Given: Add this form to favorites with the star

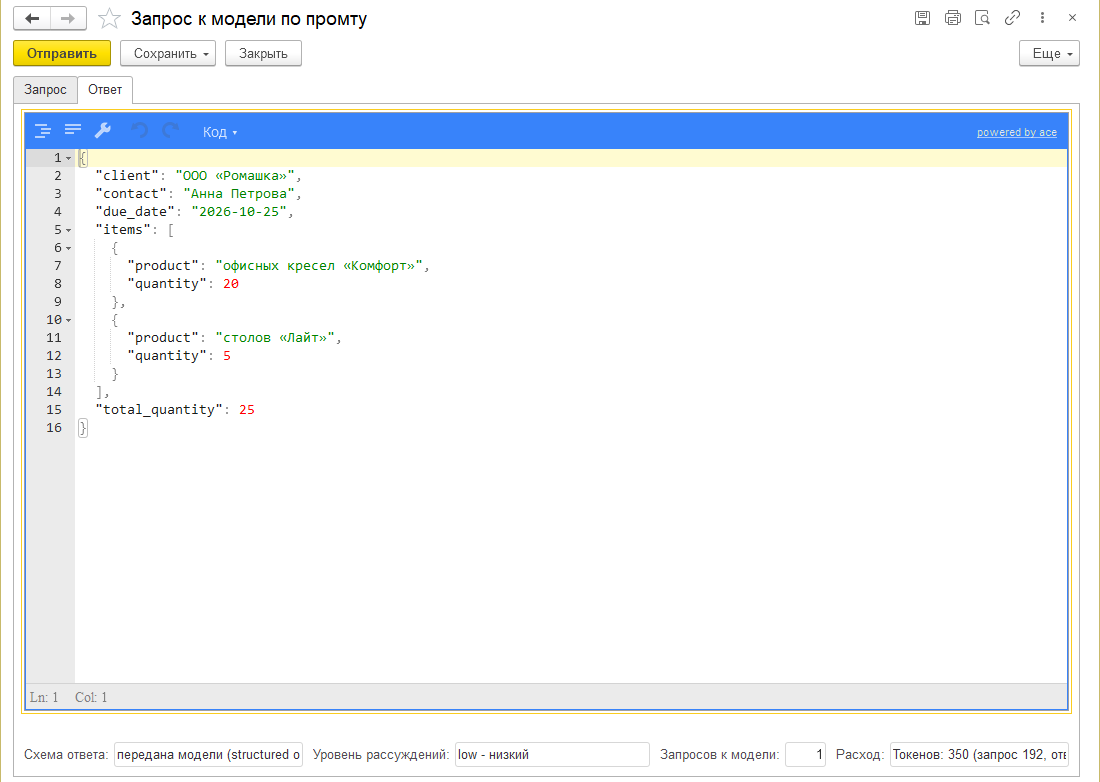Looking at the screenshot, I should 109,18.
